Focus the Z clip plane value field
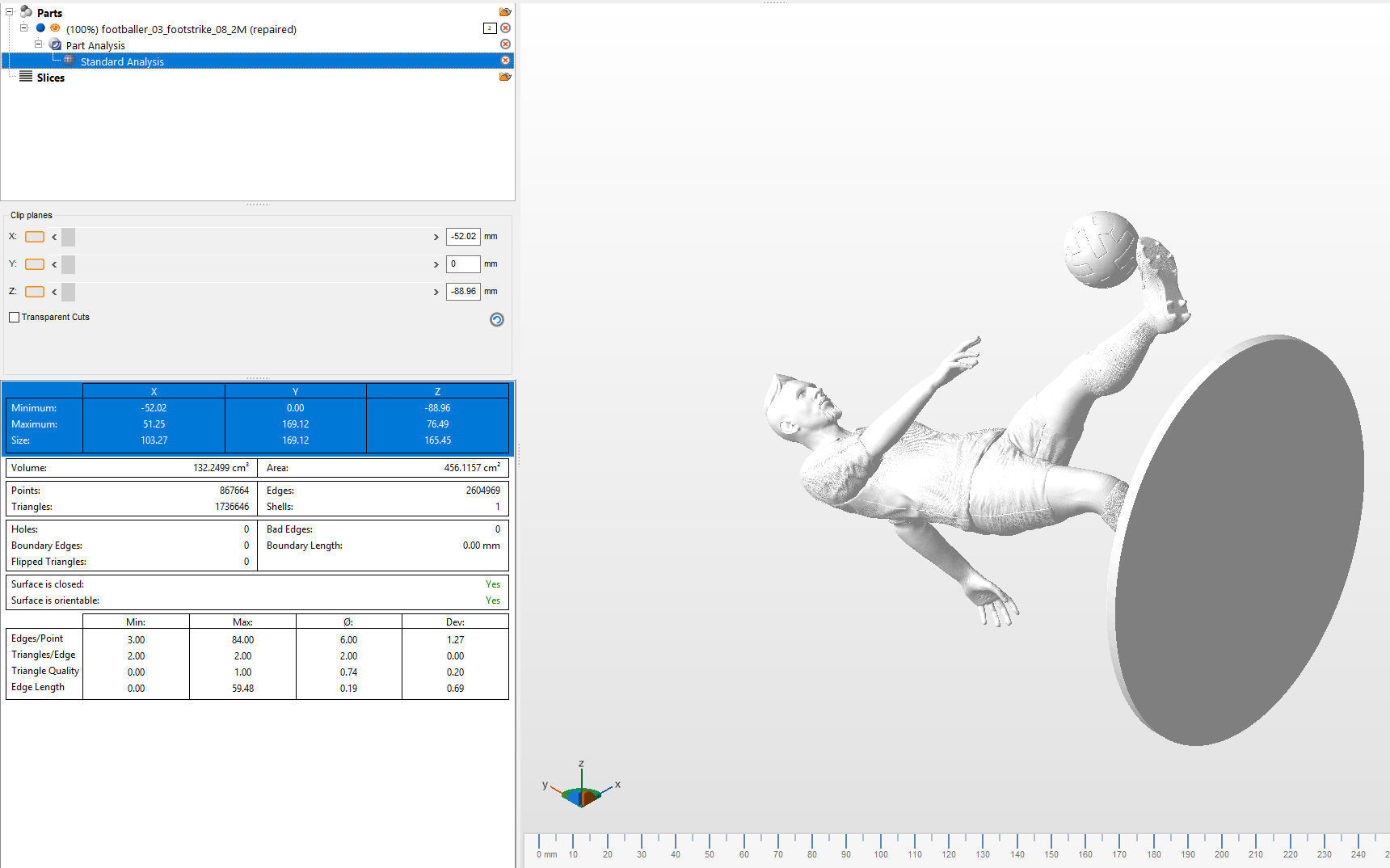 pos(463,292)
